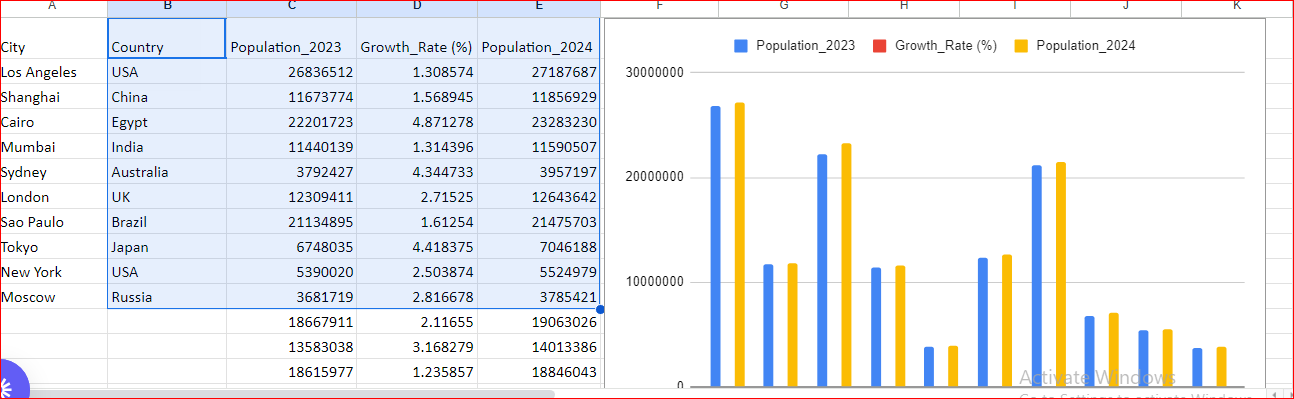Image resolution: width=1294 pixels, height=399 pixels.
Task: Select cell with value 27187687
Action: [x=538, y=72]
